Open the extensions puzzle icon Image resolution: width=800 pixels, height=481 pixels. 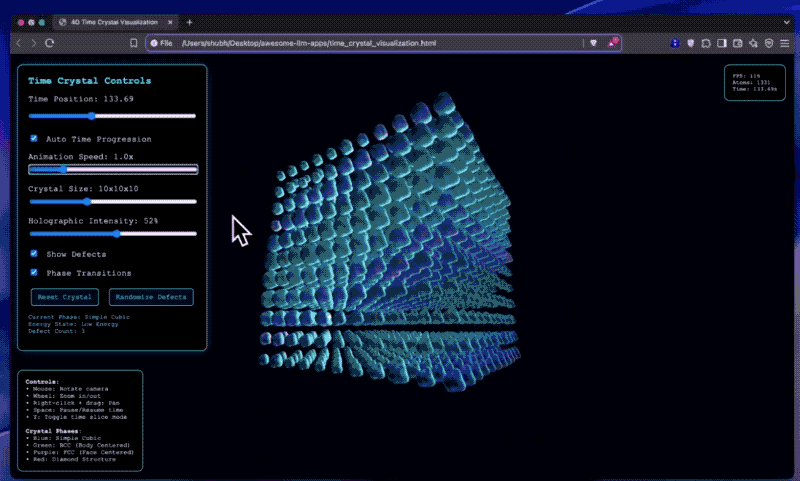(706, 43)
